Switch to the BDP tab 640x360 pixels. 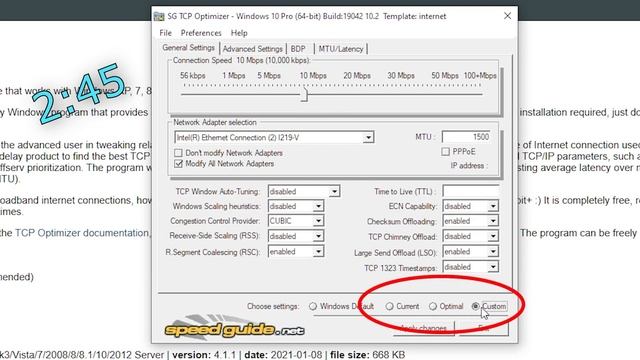pos(298,49)
